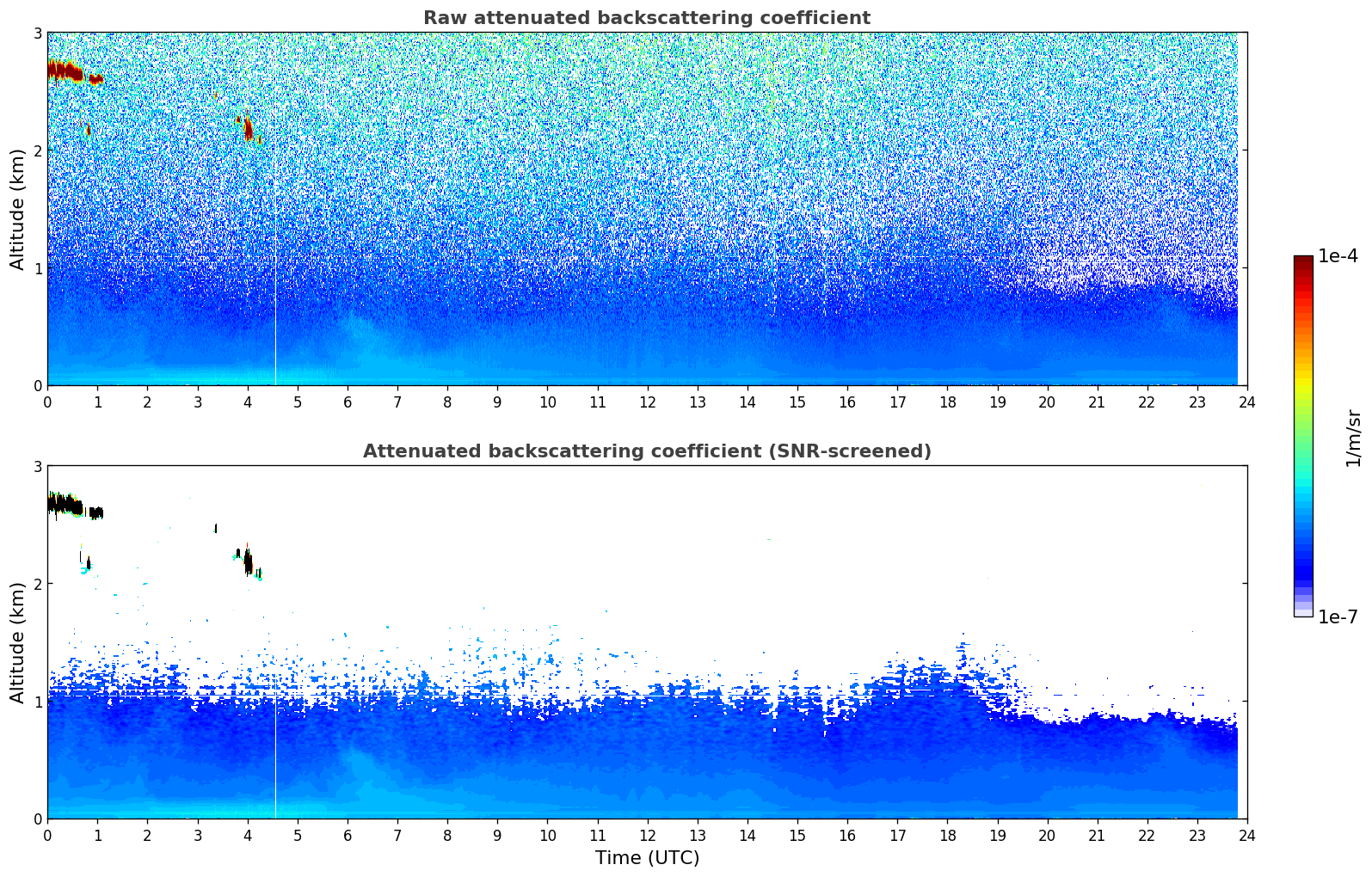
Task: Click altitude tick '3' on bottom plot
Action: pyautogui.click(x=37, y=466)
